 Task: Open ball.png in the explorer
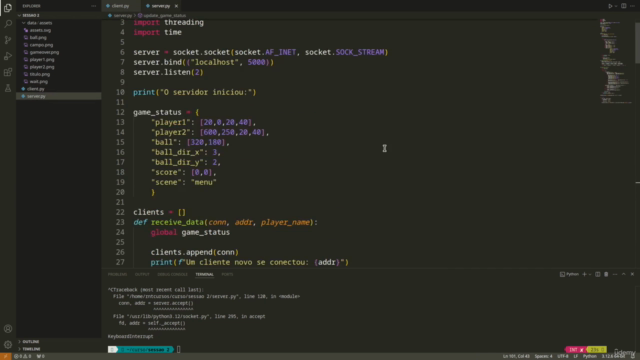click(38, 38)
